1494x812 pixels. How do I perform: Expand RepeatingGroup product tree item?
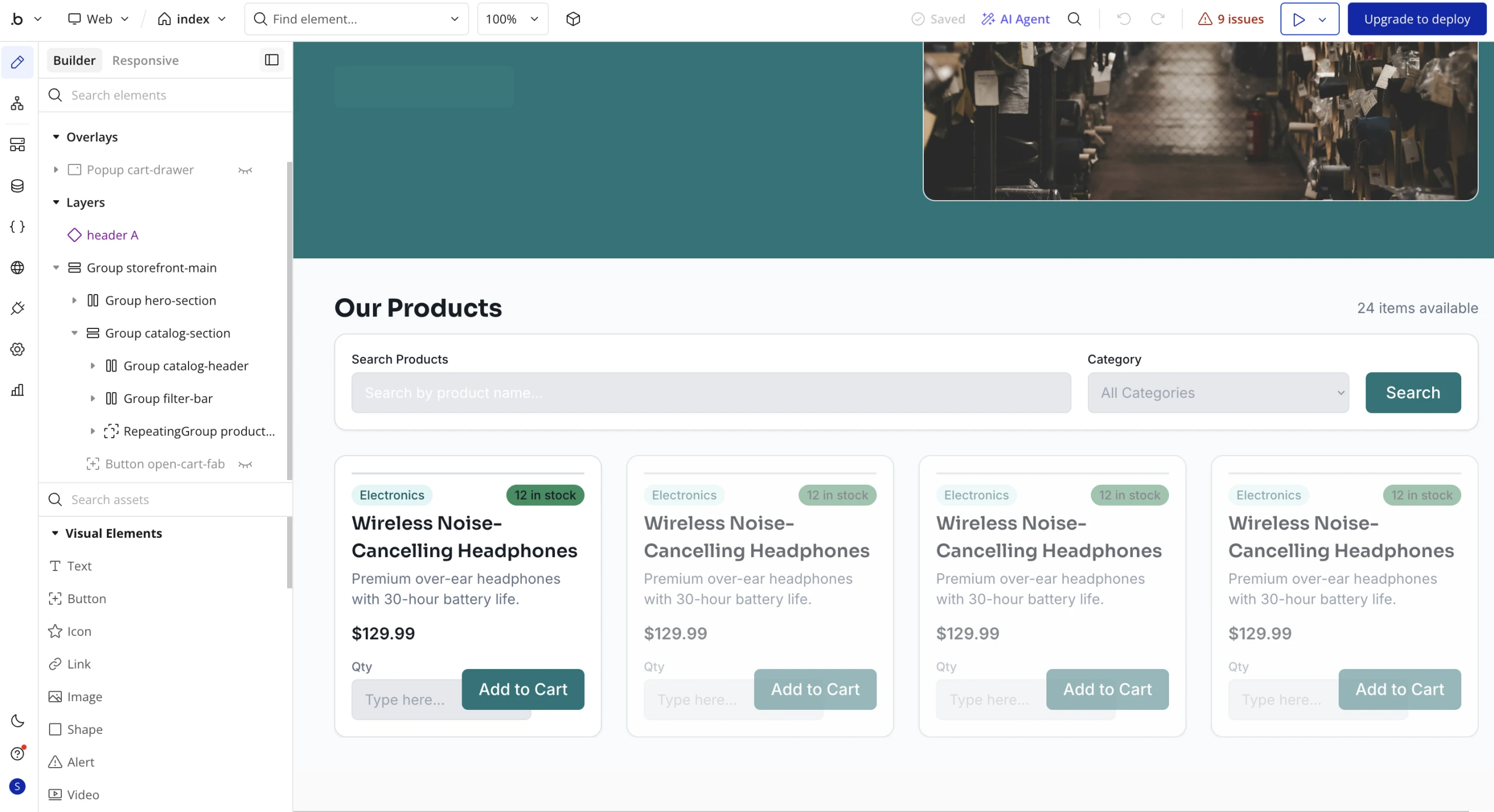click(92, 431)
